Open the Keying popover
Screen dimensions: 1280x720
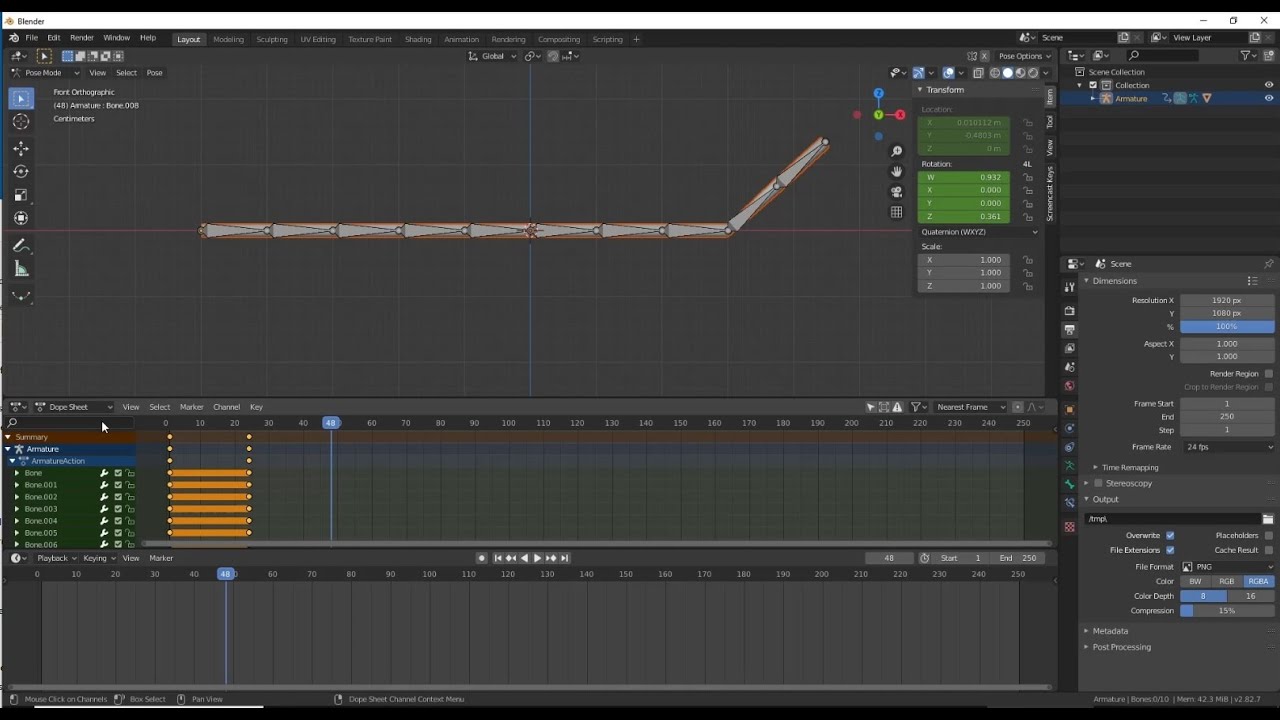click(x=98, y=558)
